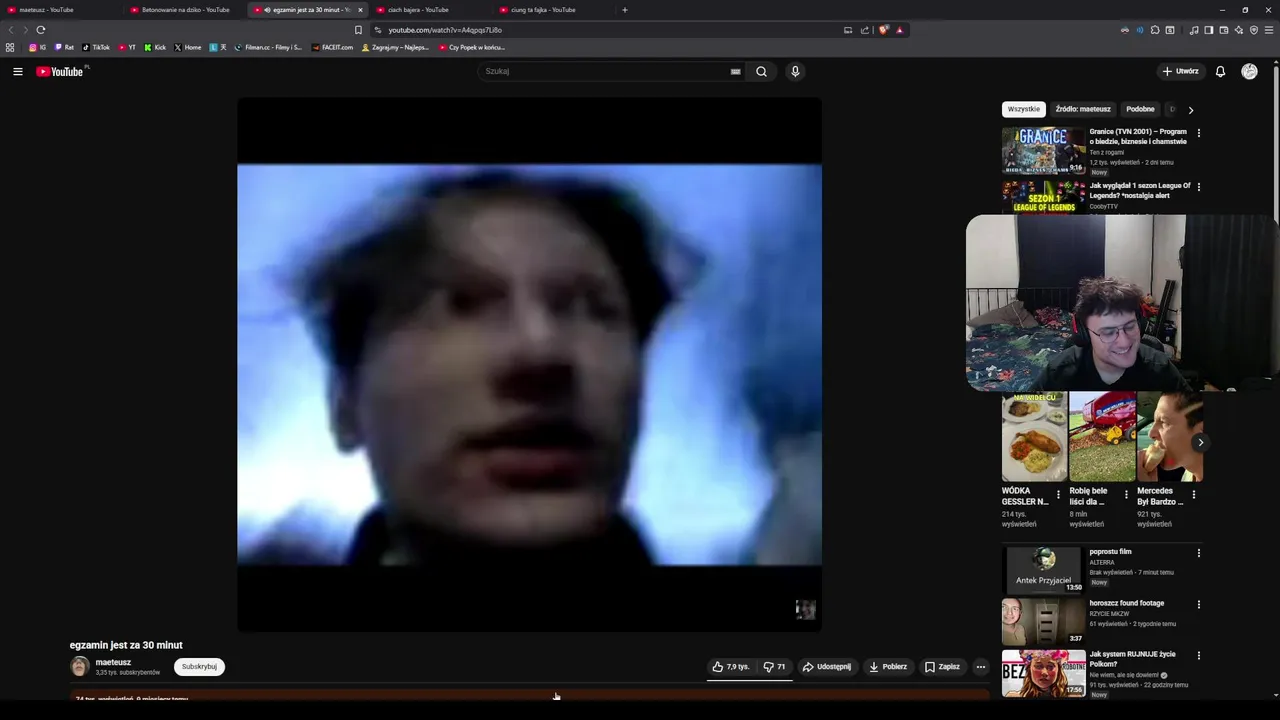The height and width of the screenshot is (720, 1280).
Task: Show next Shorts with carousel arrow
Action: tap(1200, 442)
